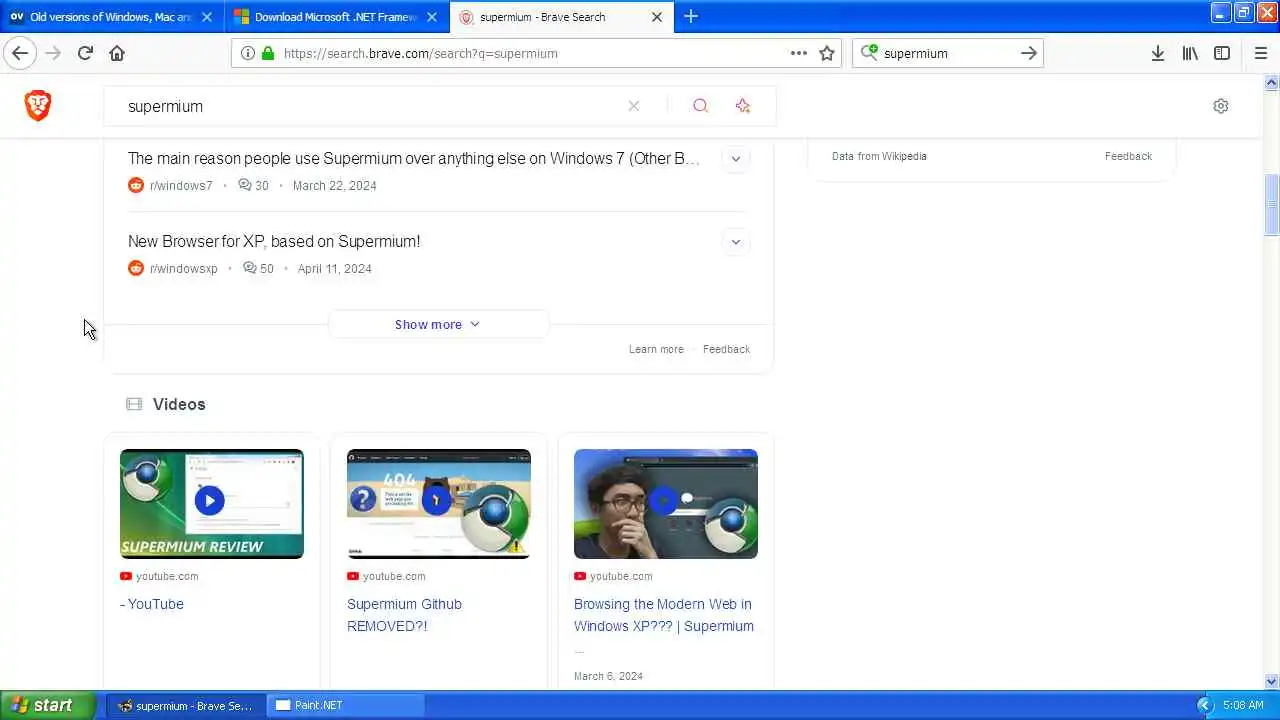Image resolution: width=1280 pixels, height=720 pixels.
Task: Ask AI with the sparkle icon
Action: click(742, 106)
